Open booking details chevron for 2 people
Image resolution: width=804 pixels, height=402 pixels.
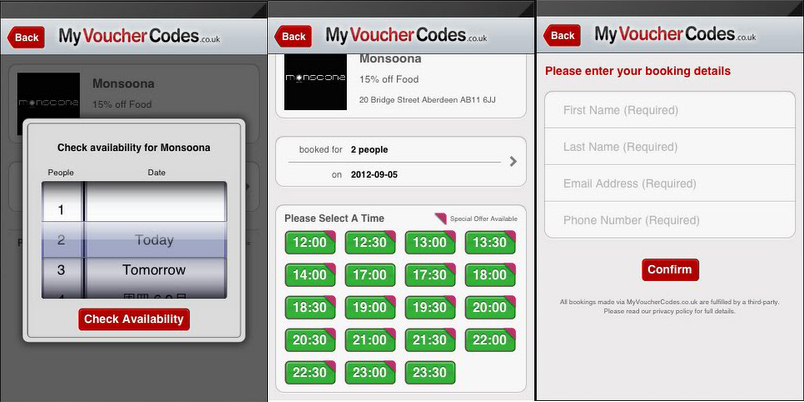tap(513, 162)
